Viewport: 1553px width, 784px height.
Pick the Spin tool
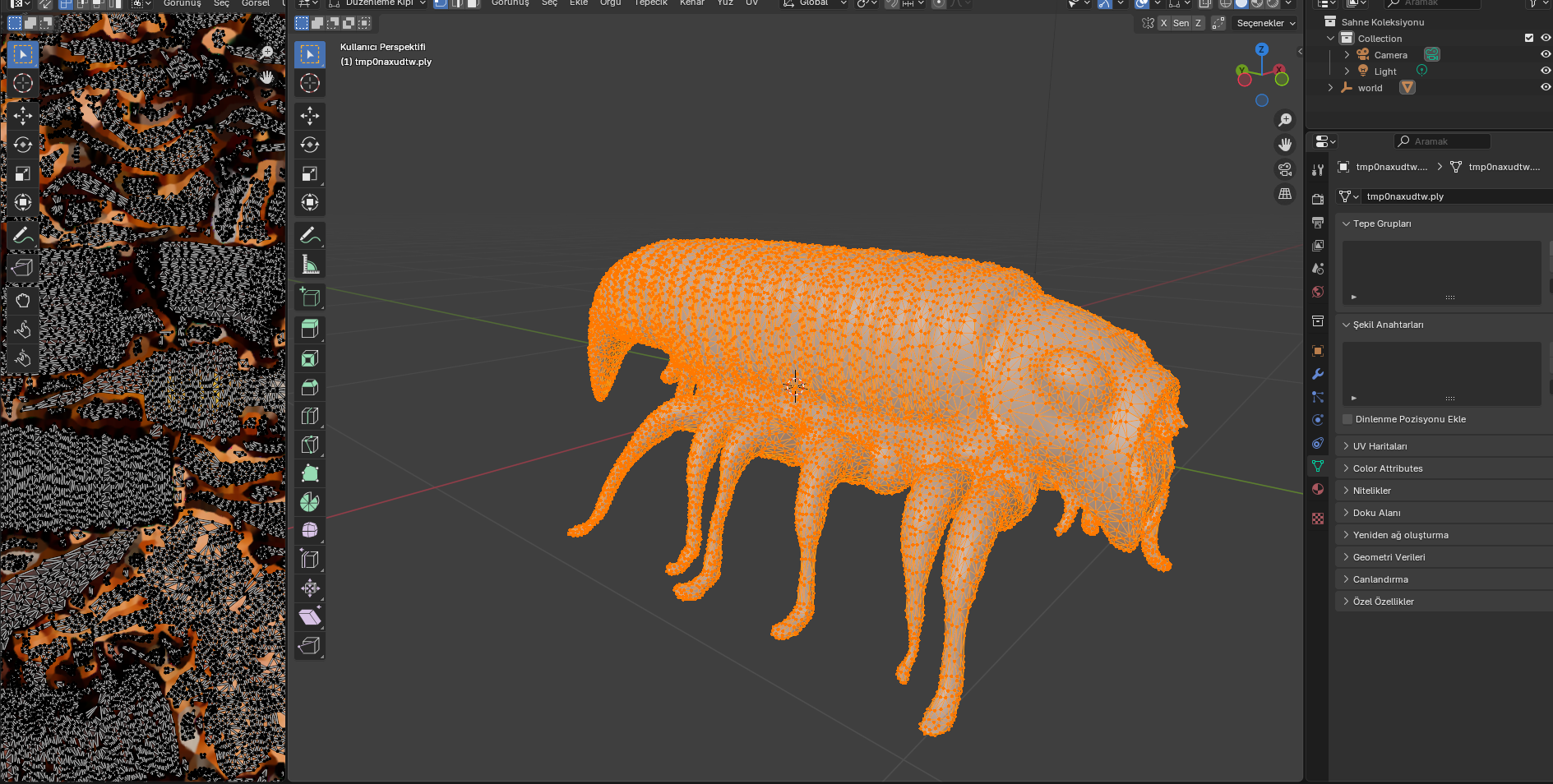coord(310,502)
